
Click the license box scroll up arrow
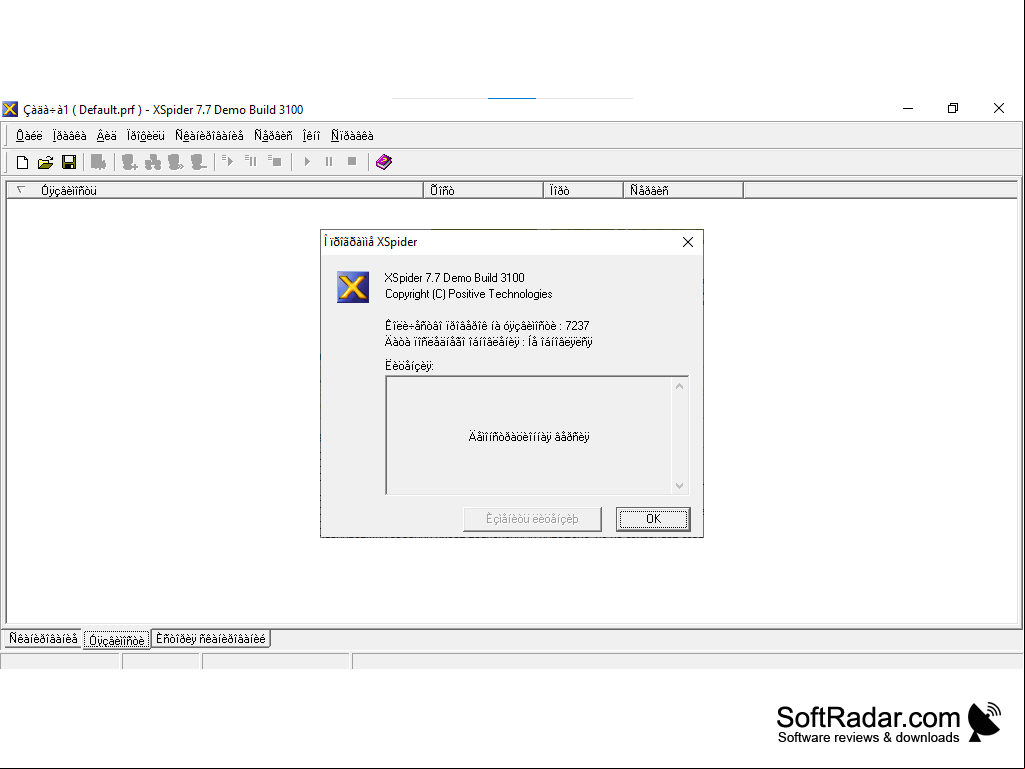680,386
